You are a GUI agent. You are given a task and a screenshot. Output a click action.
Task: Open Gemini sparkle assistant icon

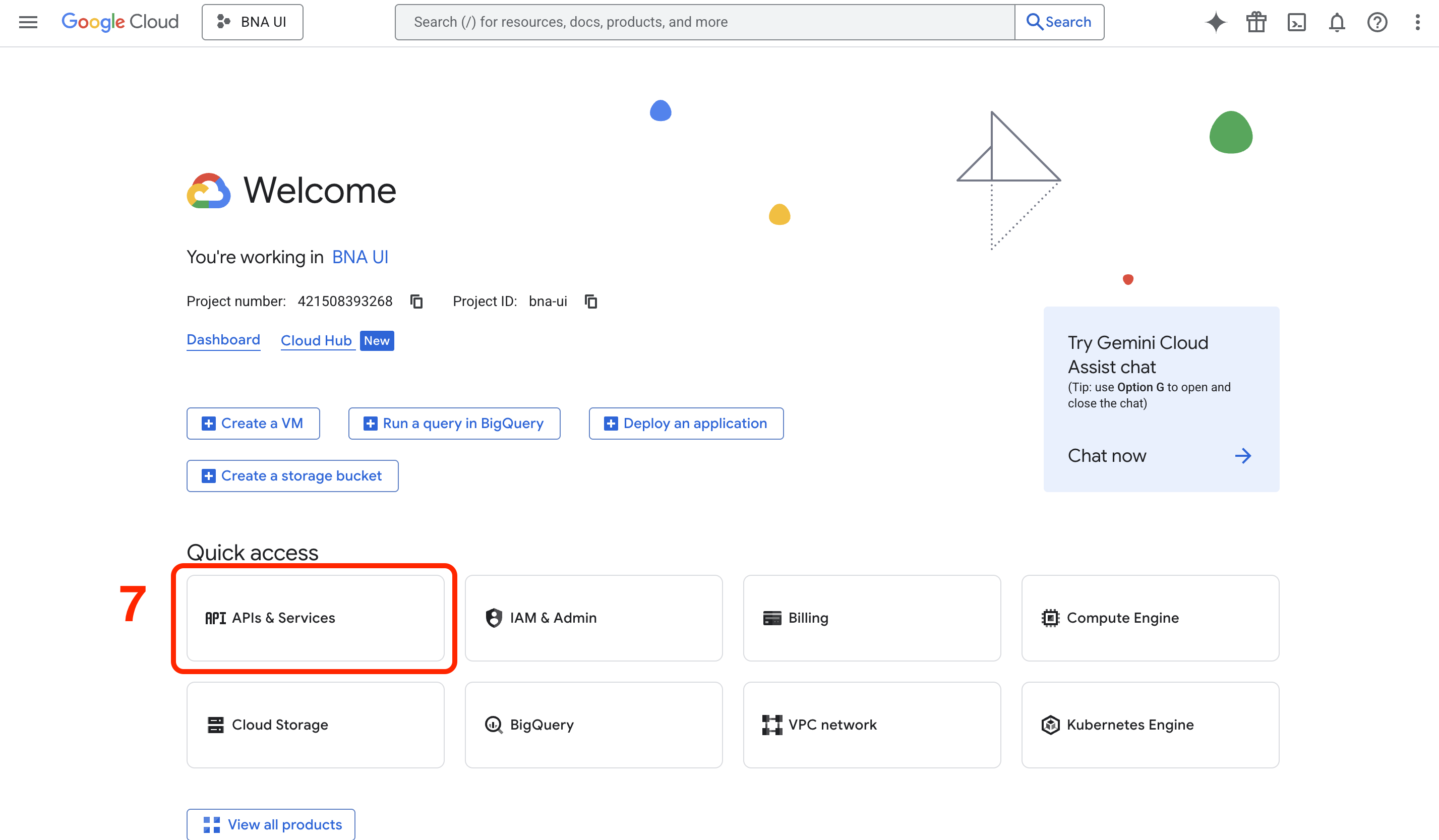pyautogui.click(x=1216, y=22)
